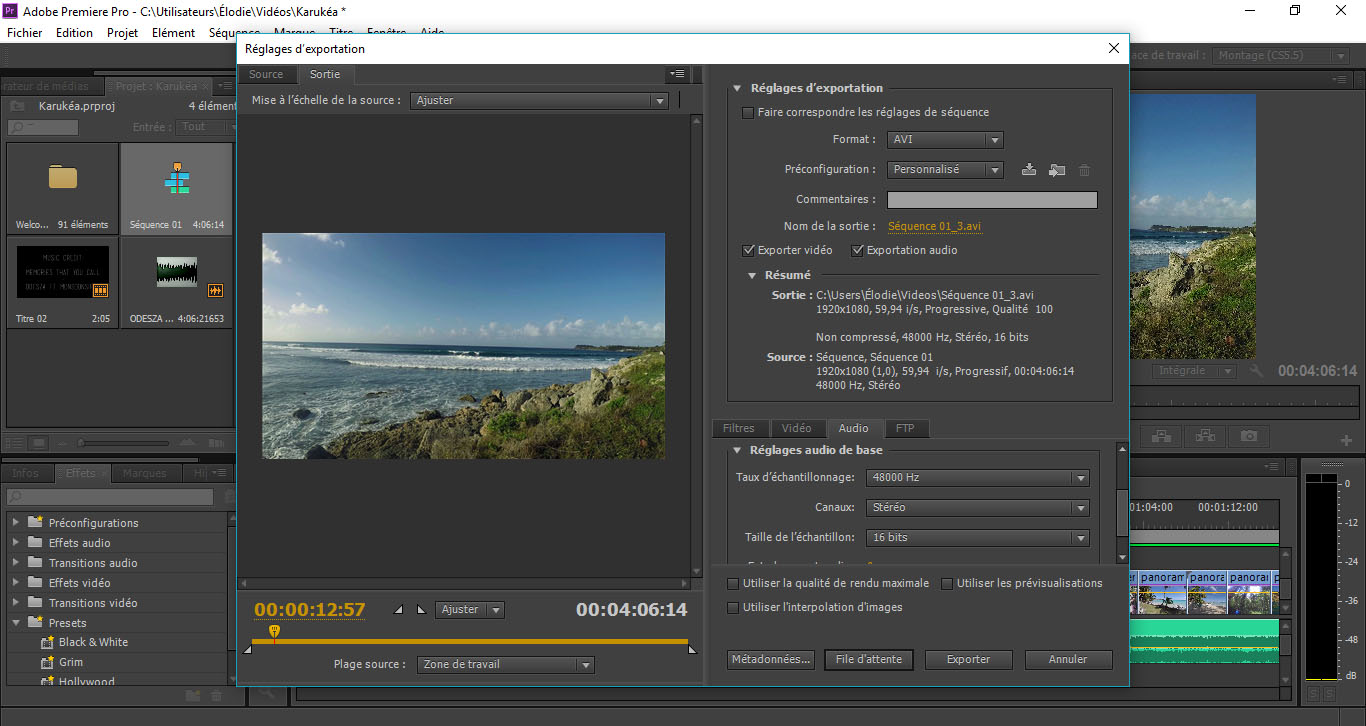Viewport: 1366px width, 726px height.
Task: Click the Commentaires text field
Action: pos(992,200)
